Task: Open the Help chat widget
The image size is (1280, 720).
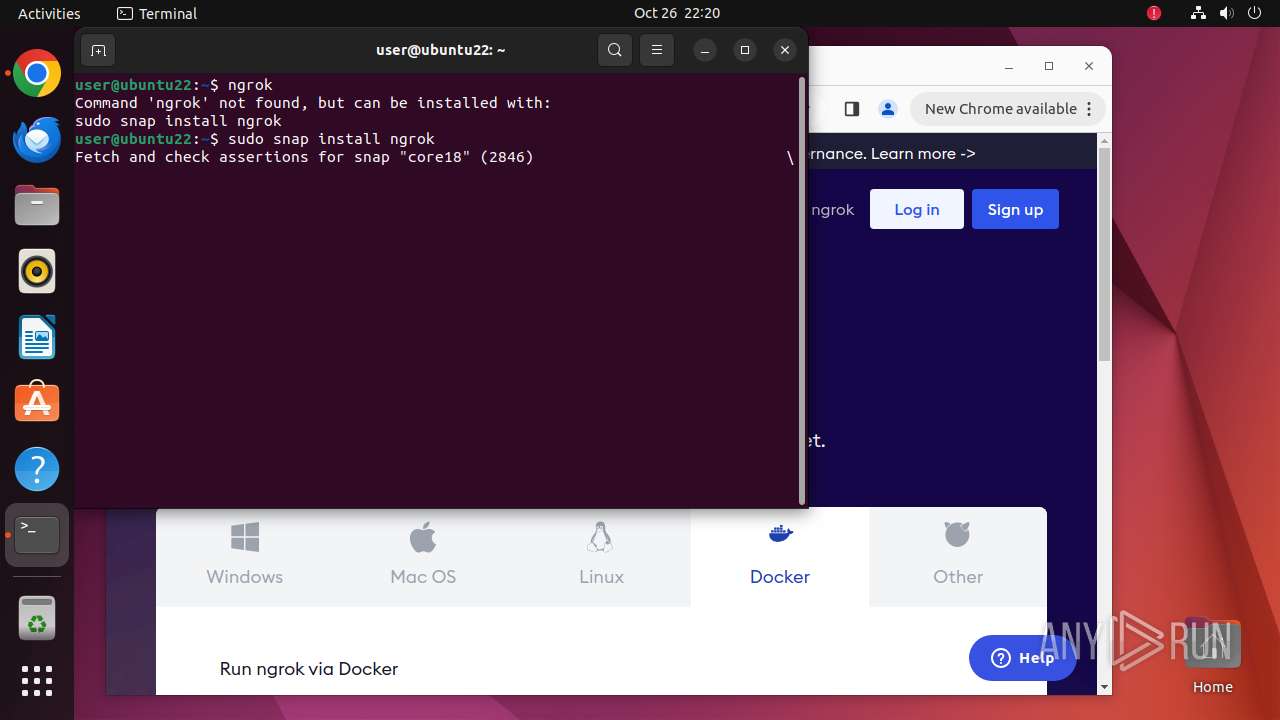Action: 1022,657
